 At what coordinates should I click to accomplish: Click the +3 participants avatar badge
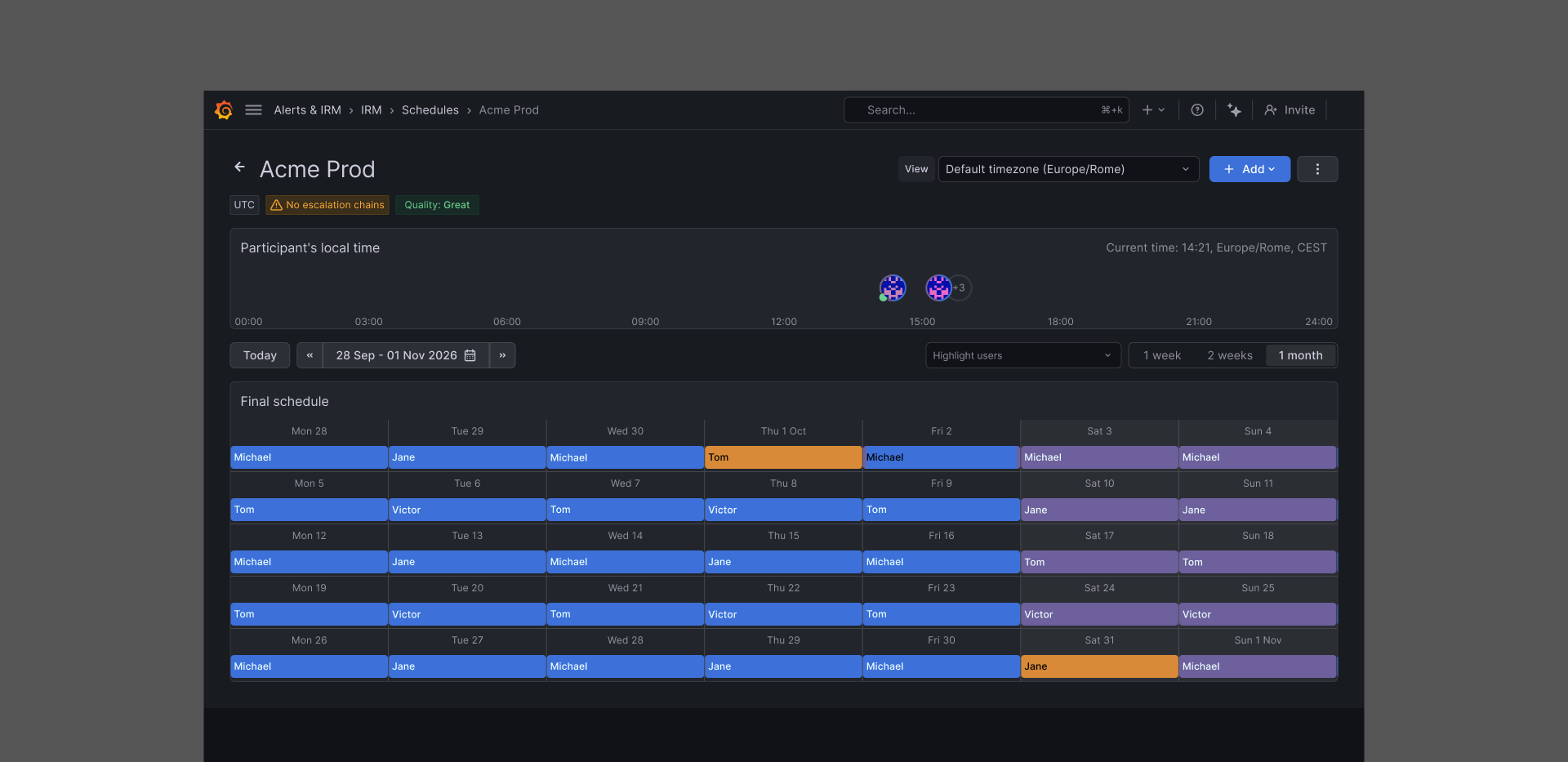960,287
